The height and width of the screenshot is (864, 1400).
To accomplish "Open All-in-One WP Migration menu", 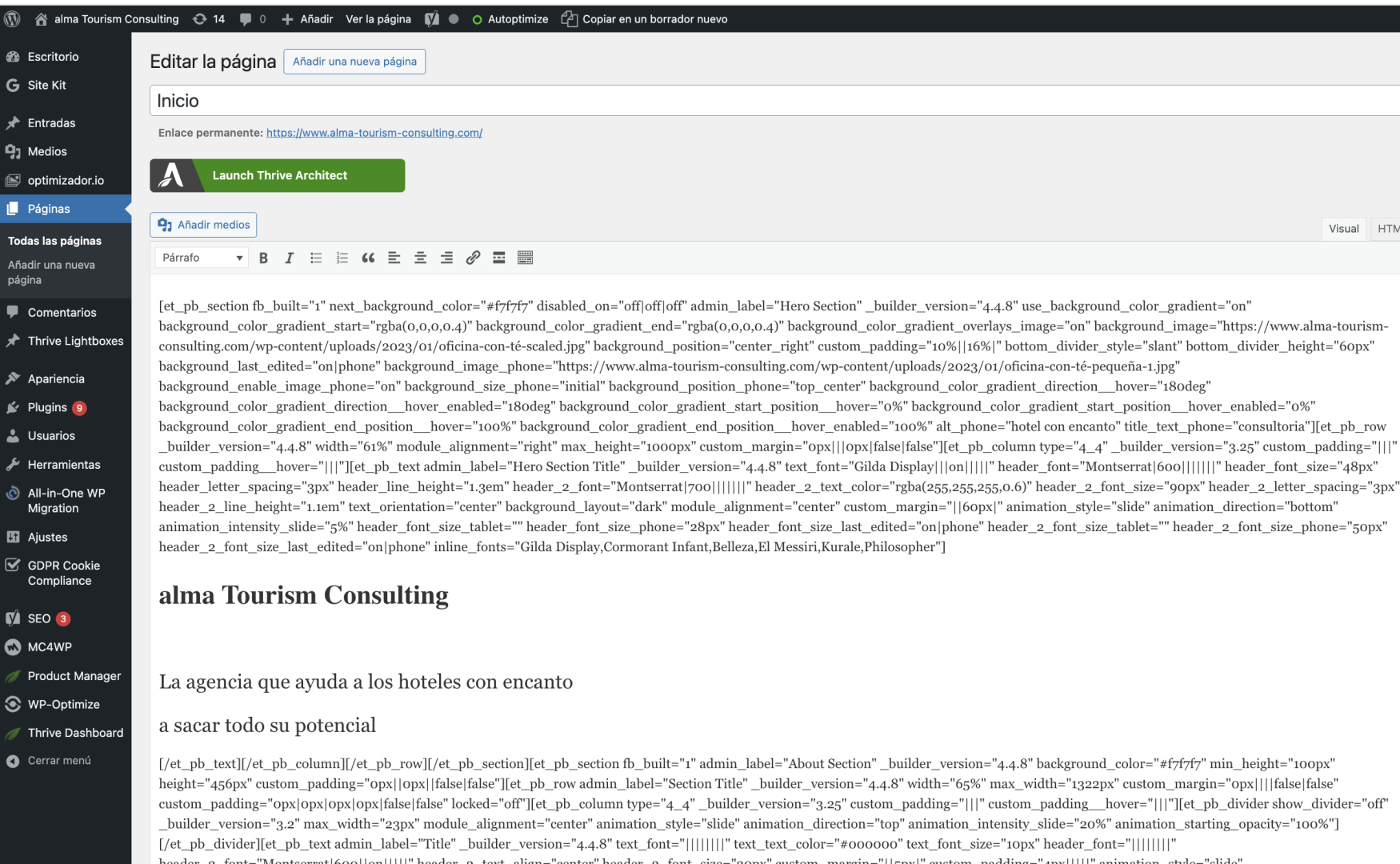I will click(x=66, y=501).
